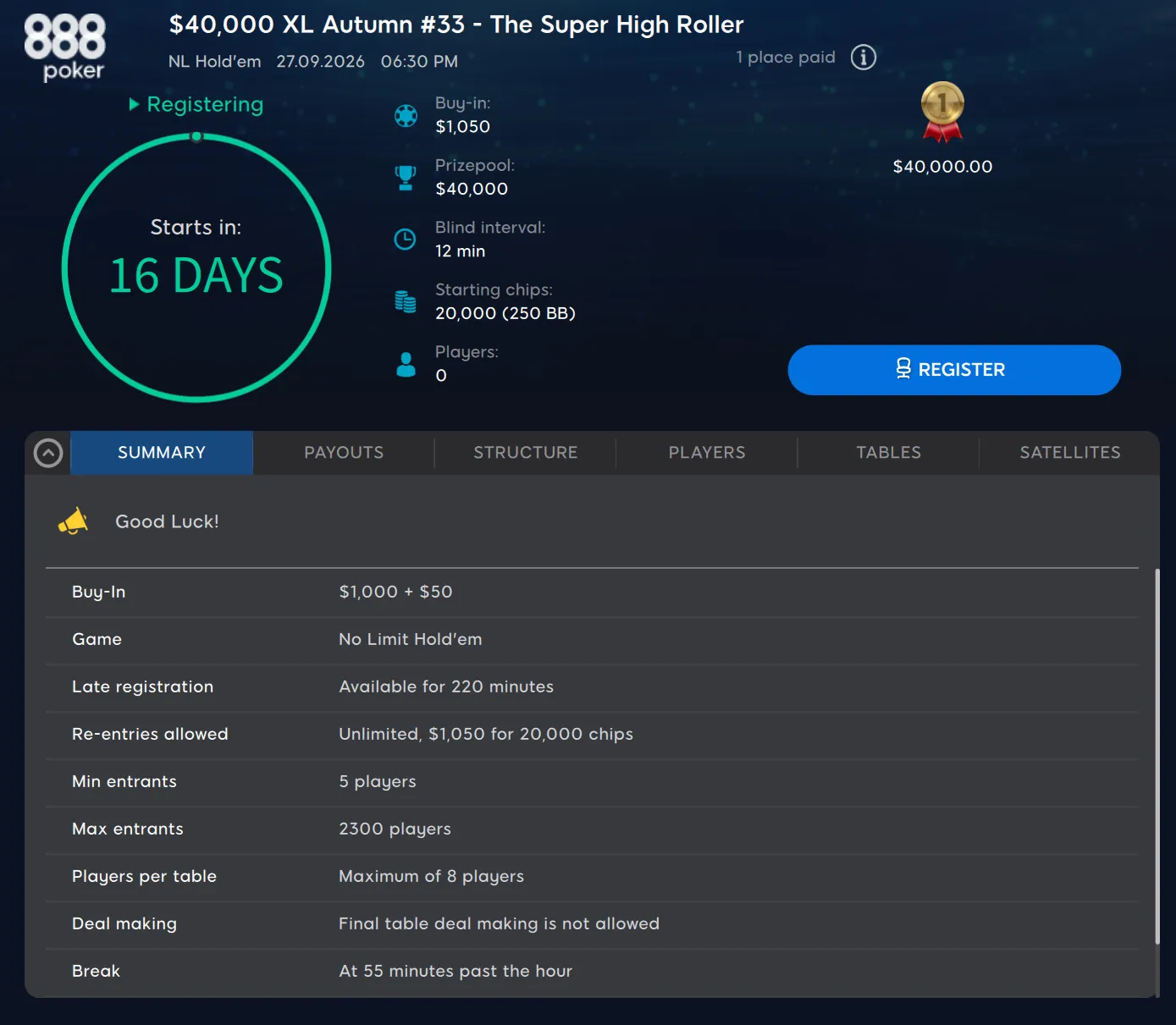Click the 'Registering' status text
This screenshot has width=1176, height=1025.
(x=205, y=104)
